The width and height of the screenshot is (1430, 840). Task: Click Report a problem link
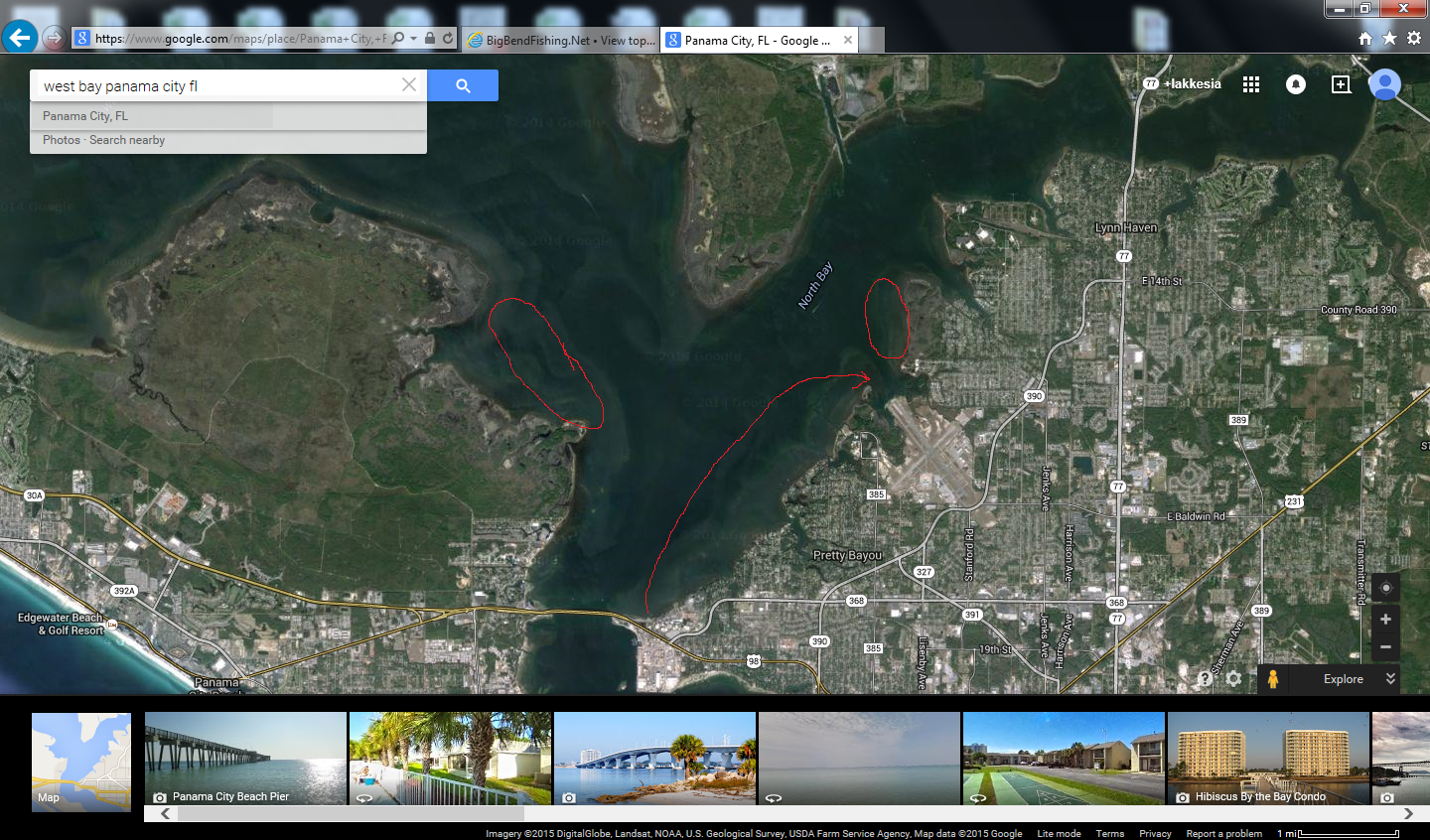(x=1223, y=833)
